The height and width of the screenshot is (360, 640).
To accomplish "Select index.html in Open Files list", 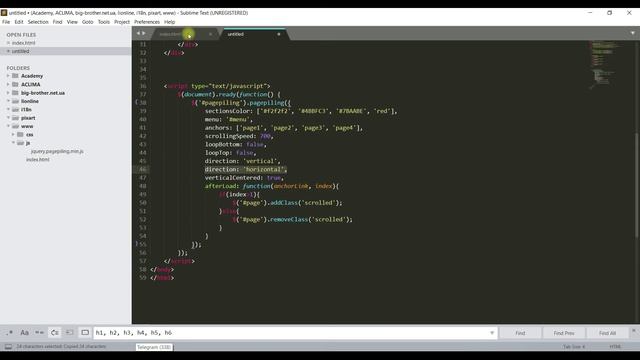I will 24,43.
